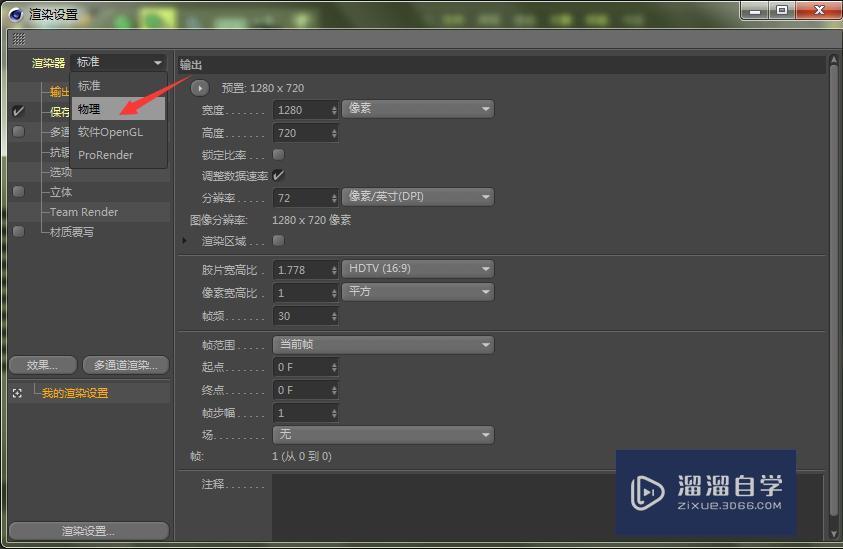Click the 起点 field showing 0 F
This screenshot has width=843, height=549.
point(301,367)
